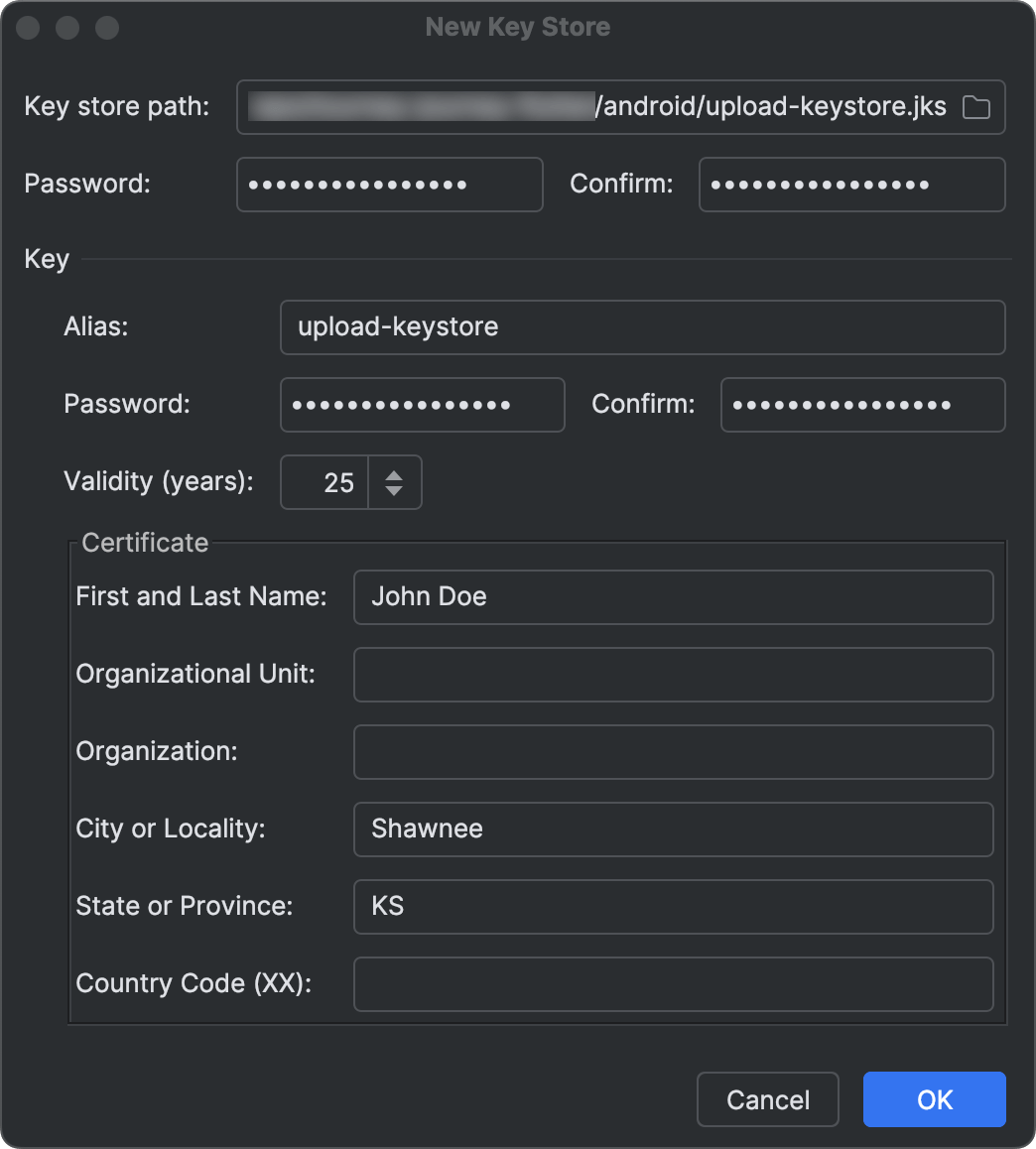This screenshot has width=1036, height=1149.
Task: Confirm with the OK button
Action: (934, 1099)
